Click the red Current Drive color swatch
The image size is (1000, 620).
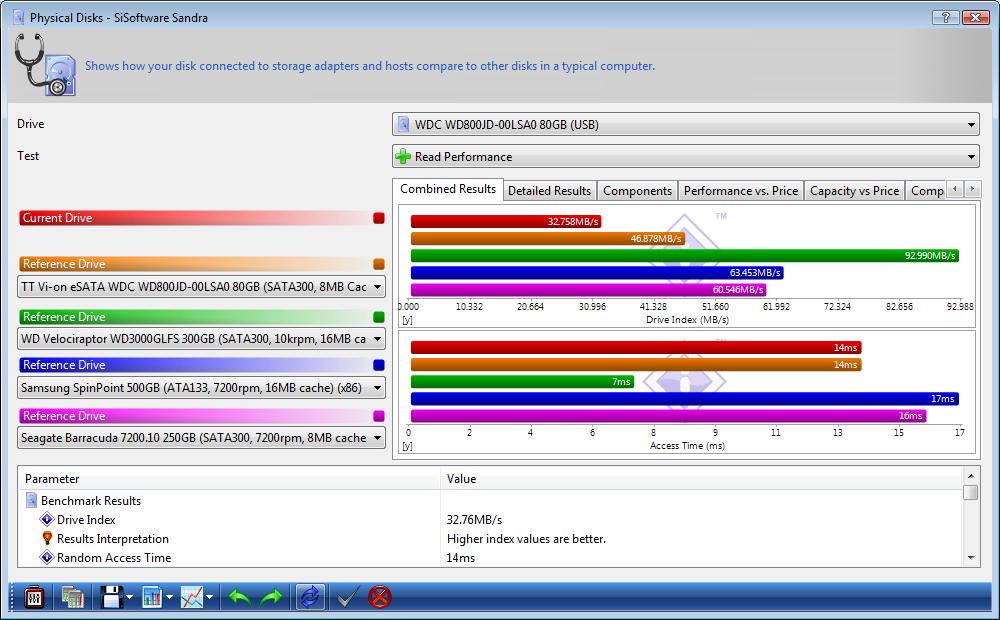pyautogui.click(x=379, y=218)
